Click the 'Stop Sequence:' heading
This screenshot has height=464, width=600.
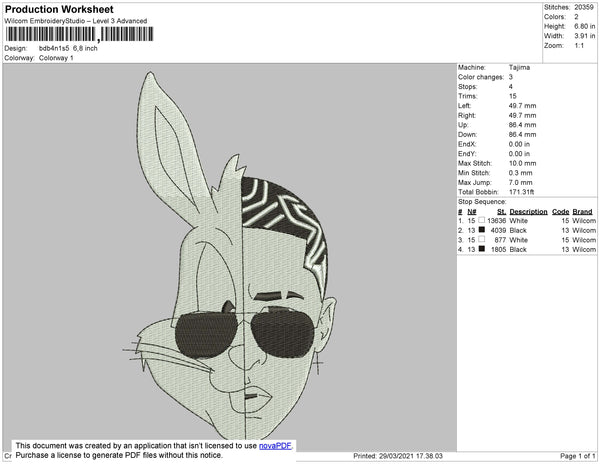[x=482, y=202]
